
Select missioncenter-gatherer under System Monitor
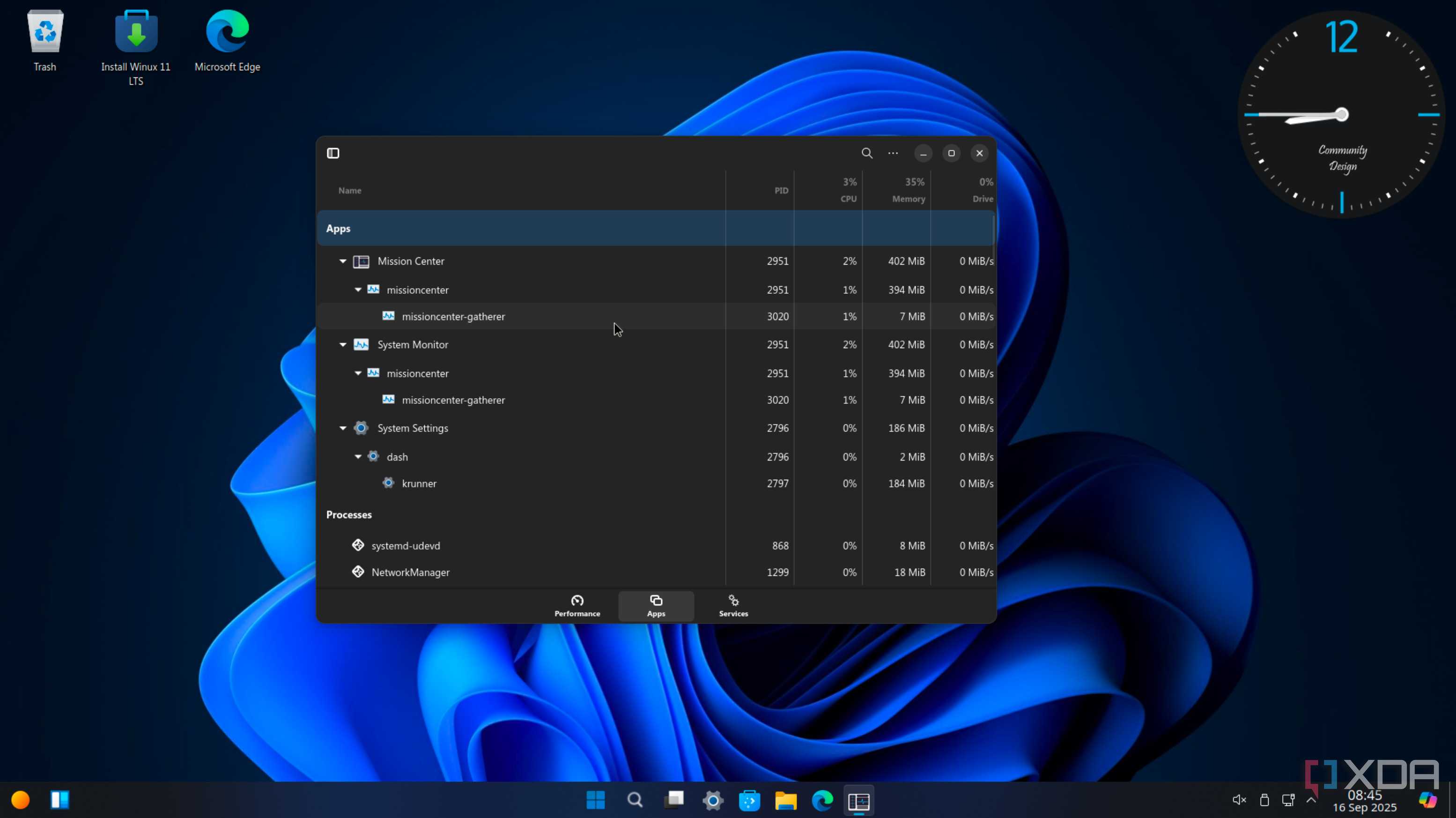coord(656,400)
